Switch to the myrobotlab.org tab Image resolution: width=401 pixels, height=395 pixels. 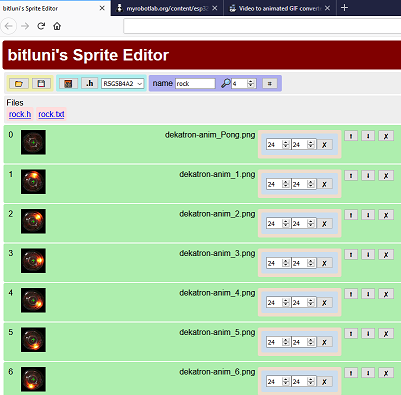[167, 8]
